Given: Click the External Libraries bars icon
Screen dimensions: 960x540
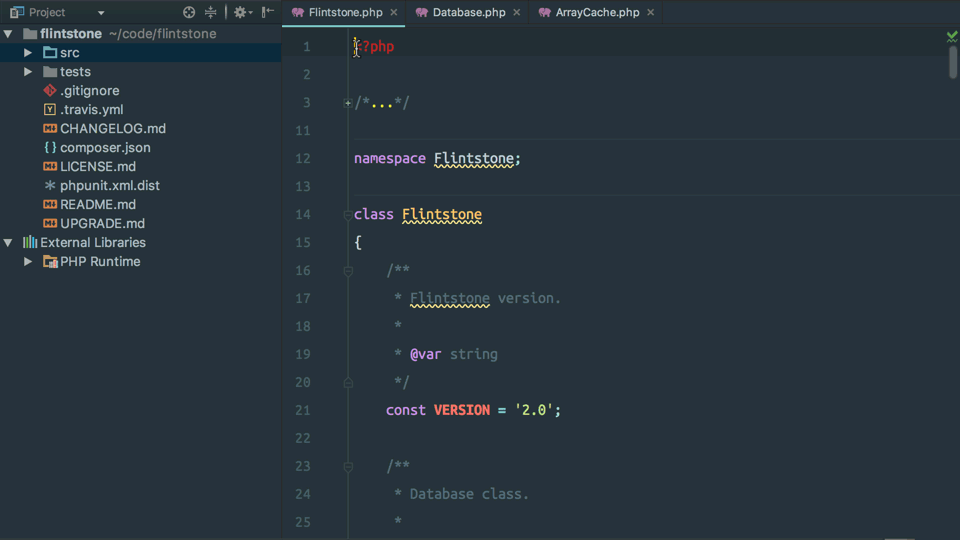Looking at the screenshot, I should pyautogui.click(x=30, y=242).
